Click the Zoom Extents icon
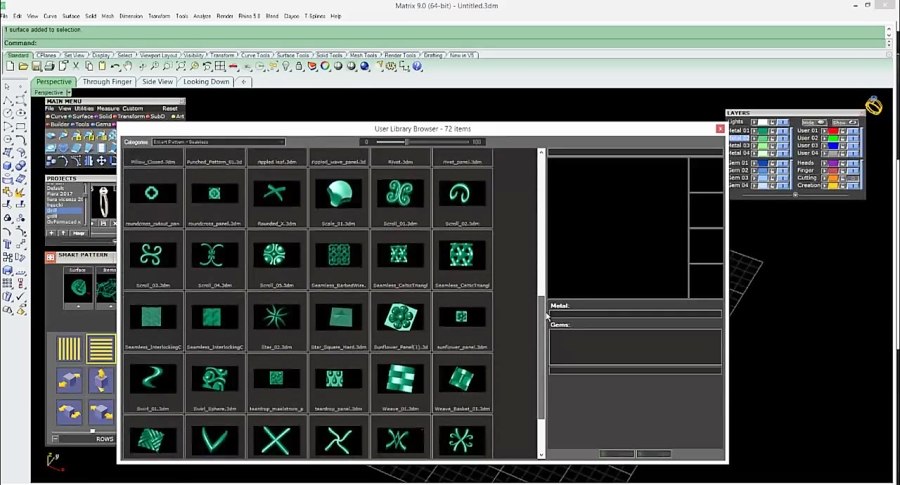900x485 pixels. tap(181, 67)
